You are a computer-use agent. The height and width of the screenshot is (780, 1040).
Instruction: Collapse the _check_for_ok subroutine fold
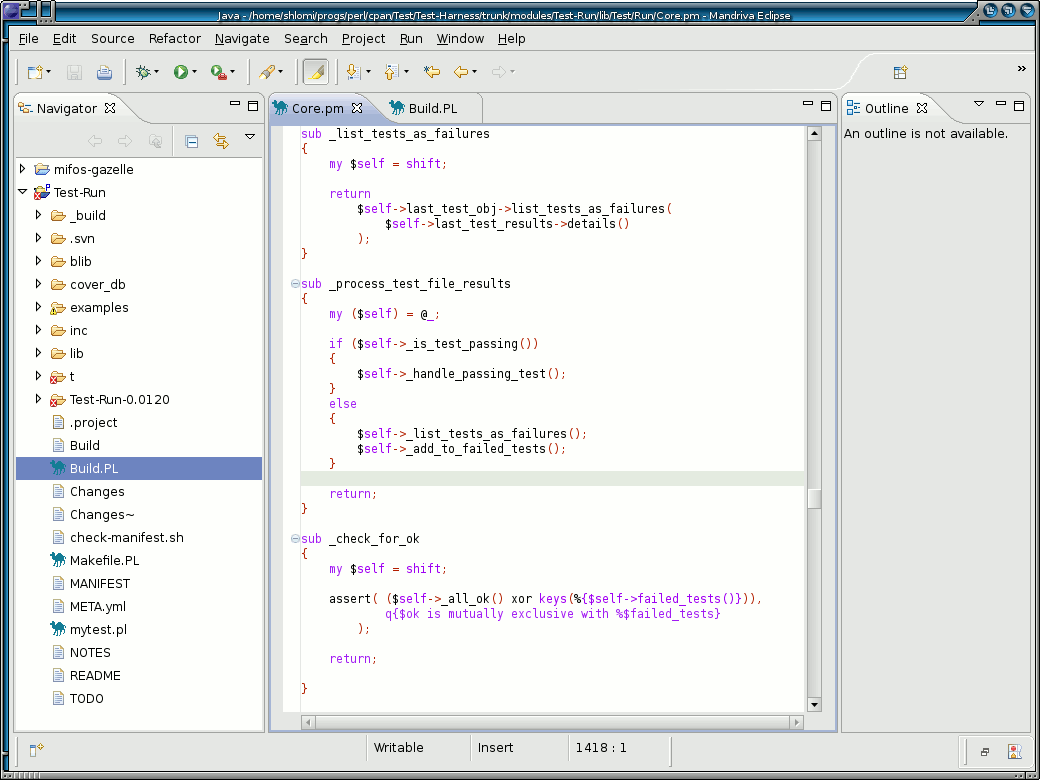point(293,538)
